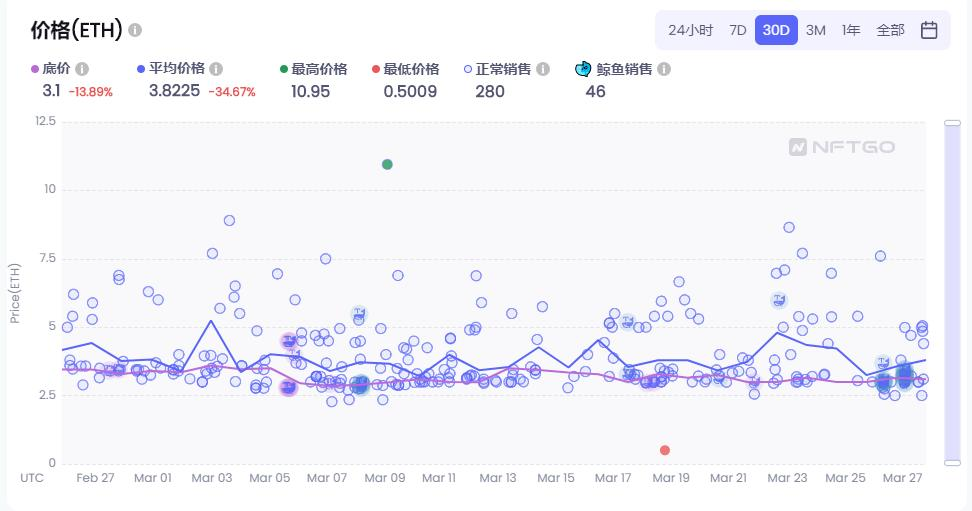Image resolution: width=972 pixels, height=511 pixels.
Task: Click the red lowest-price point near Mar 19
Action: (665, 450)
